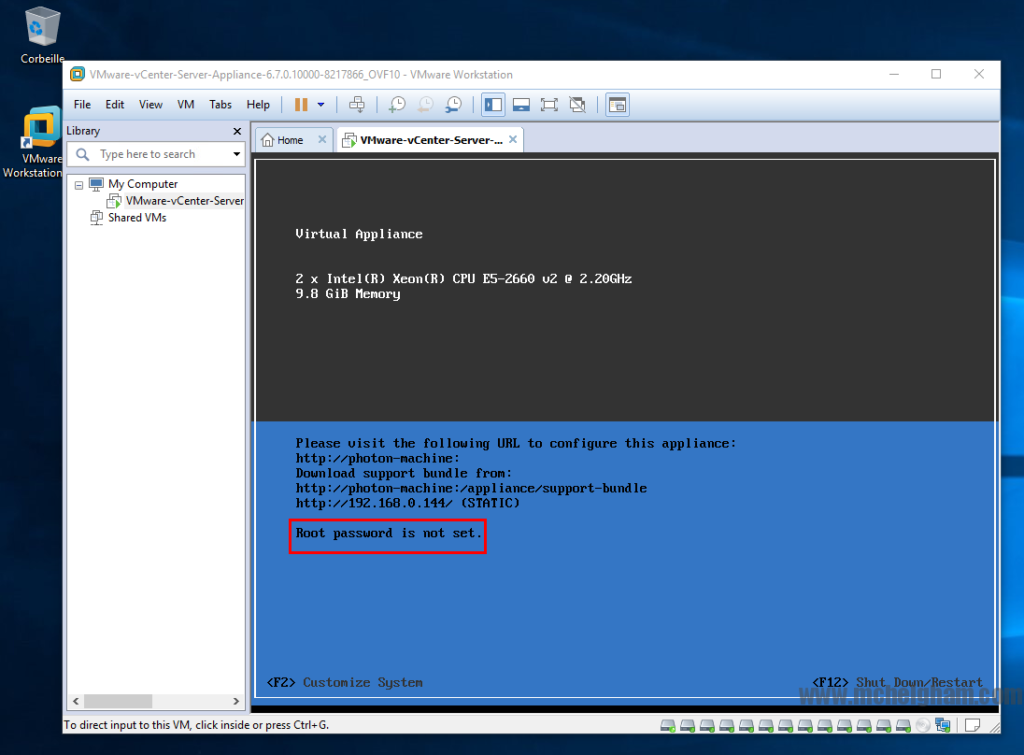
Task: Close the VMware-vCenter-Server tab
Action: coord(513,139)
